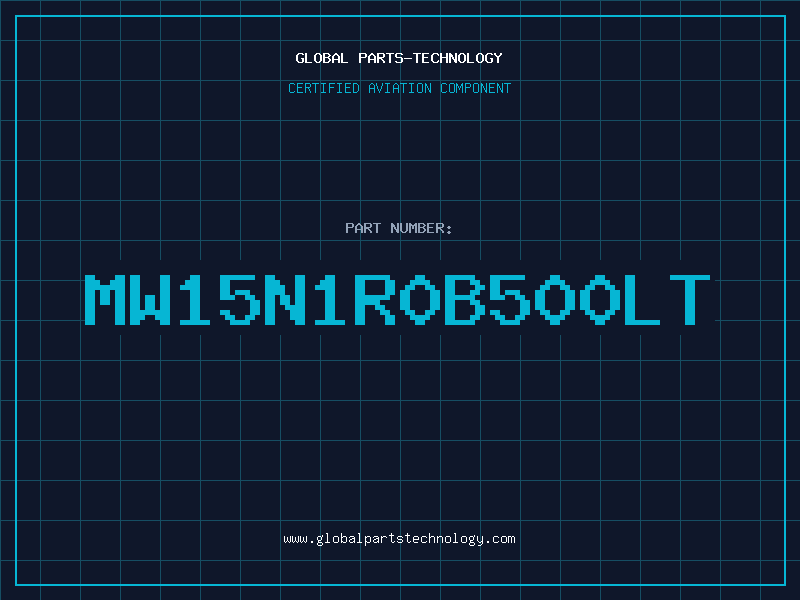Click the gray word PART in the label

point(363,228)
